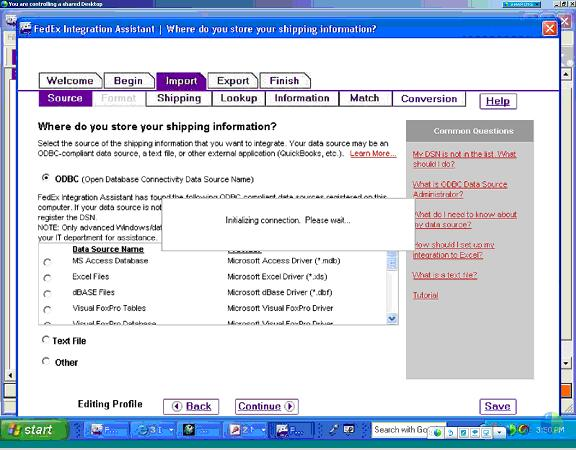Click the globe icon in floating toolbar
This screenshot has width=576, height=450.
(x=437, y=433)
